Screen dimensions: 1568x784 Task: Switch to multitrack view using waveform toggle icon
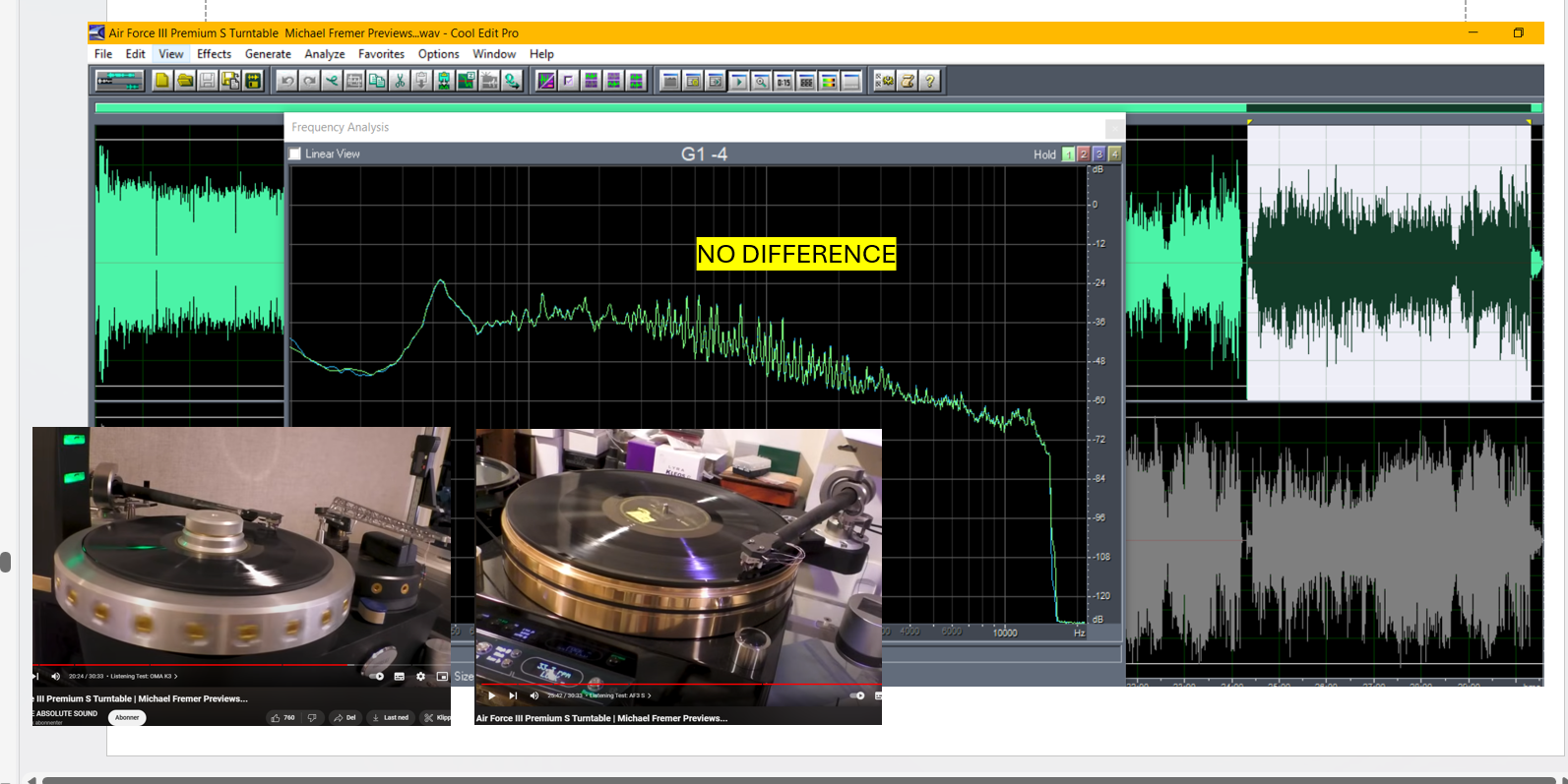[x=119, y=81]
